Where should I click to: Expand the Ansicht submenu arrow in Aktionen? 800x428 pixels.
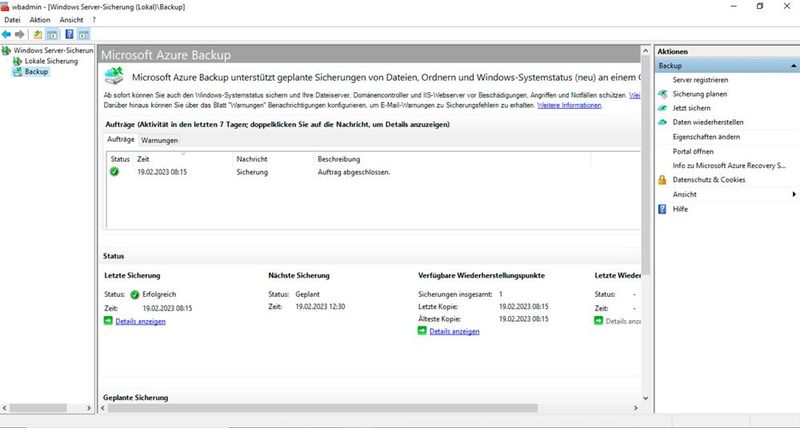click(794, 194)
